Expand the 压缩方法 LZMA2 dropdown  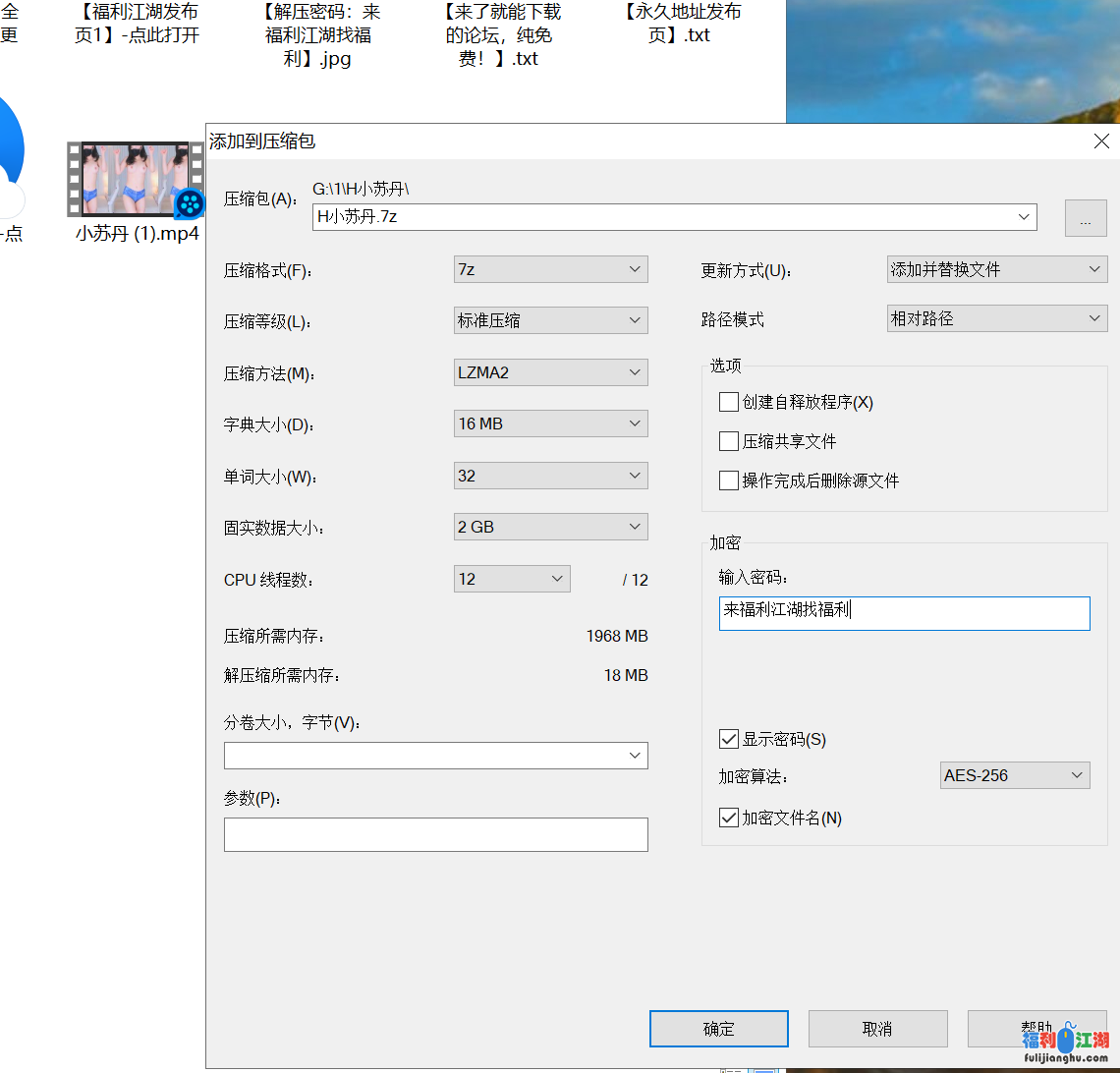point(550,372)
